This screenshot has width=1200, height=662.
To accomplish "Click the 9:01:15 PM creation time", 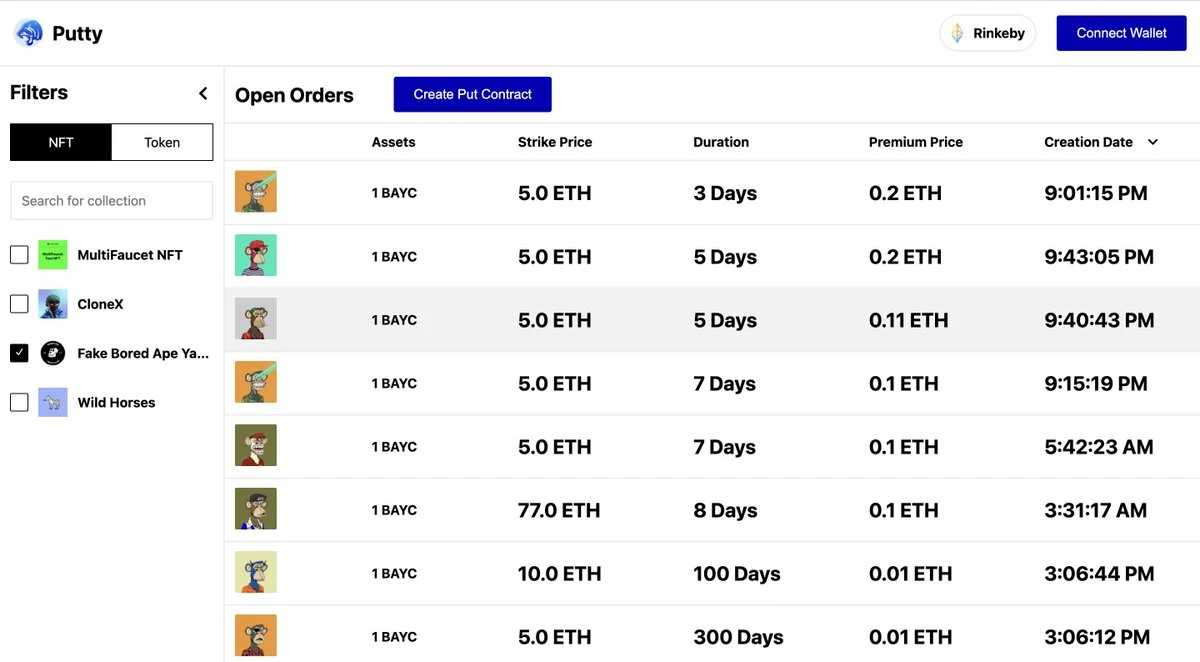I will 1096,193.
